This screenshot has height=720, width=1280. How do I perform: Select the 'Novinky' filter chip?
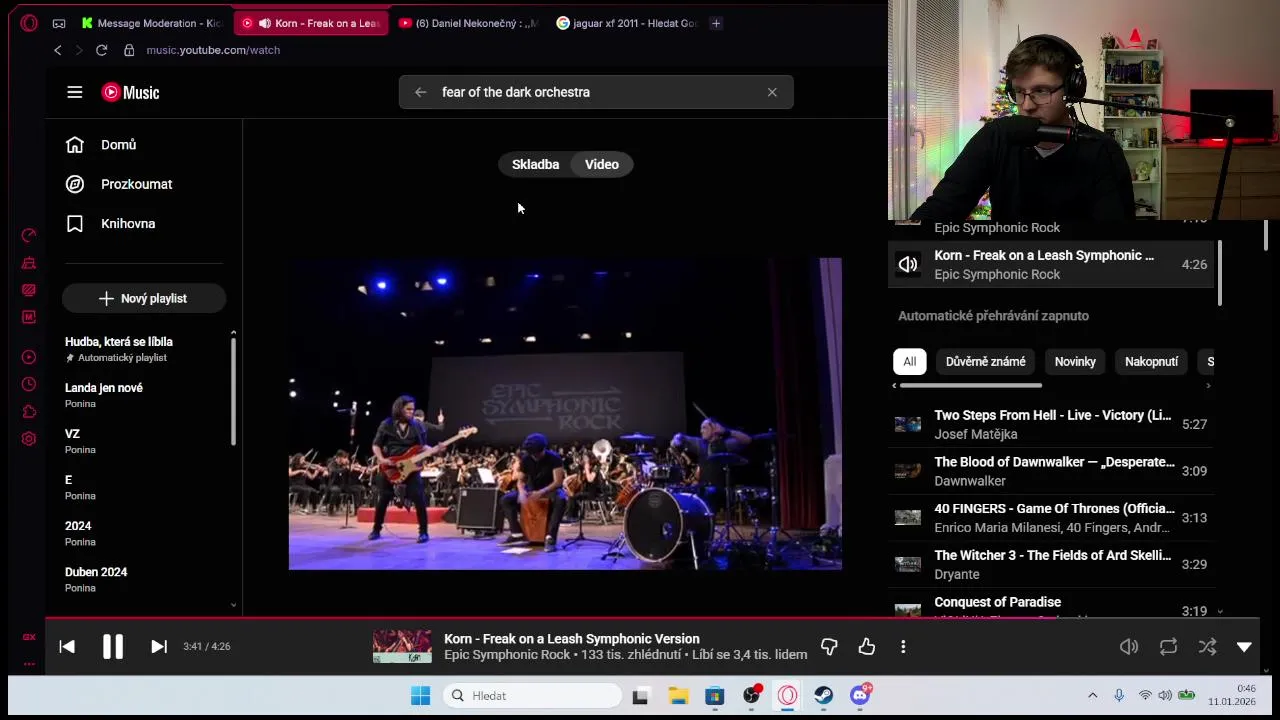(1075, 361)
